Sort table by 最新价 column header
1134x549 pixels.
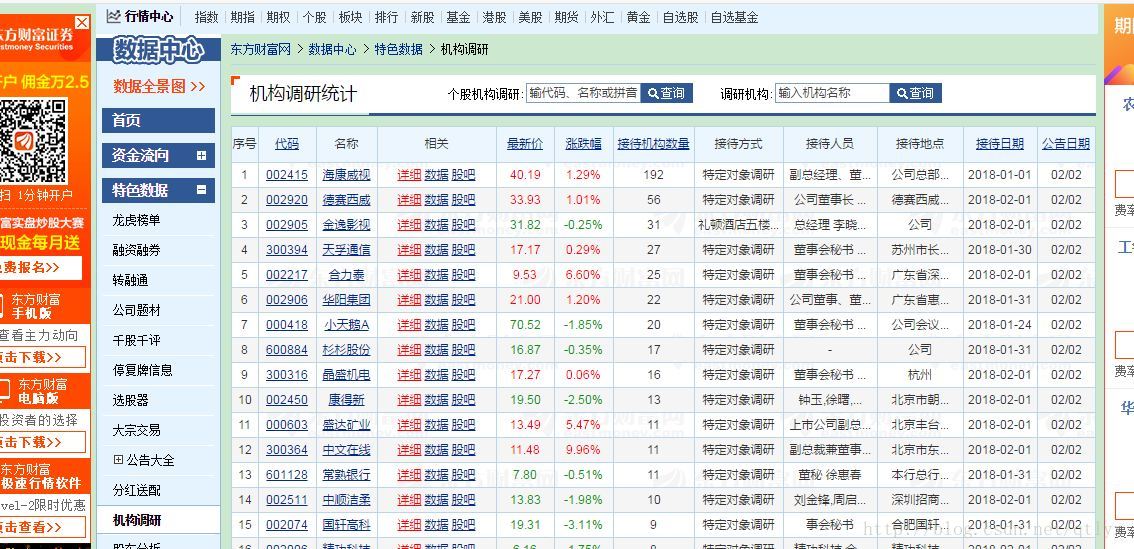coord(525,144)
